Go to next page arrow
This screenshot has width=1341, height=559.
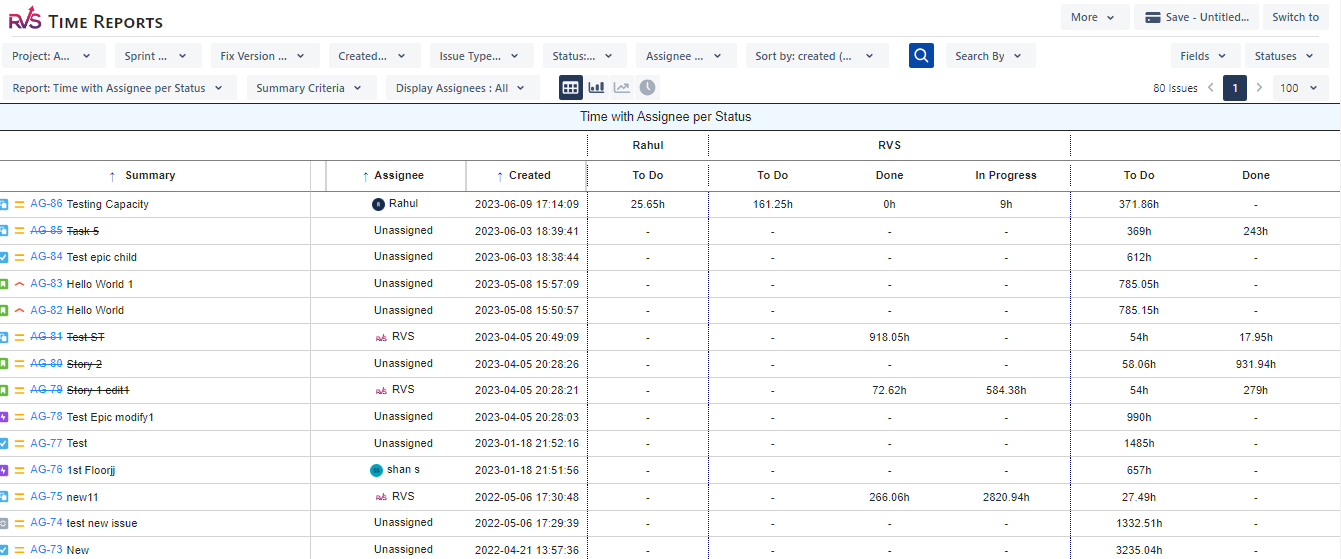click(1259, 88)
